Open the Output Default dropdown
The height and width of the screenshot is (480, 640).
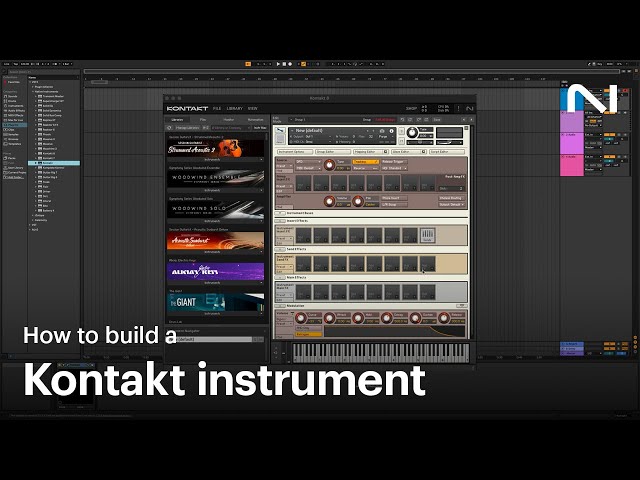coord(451,204)
